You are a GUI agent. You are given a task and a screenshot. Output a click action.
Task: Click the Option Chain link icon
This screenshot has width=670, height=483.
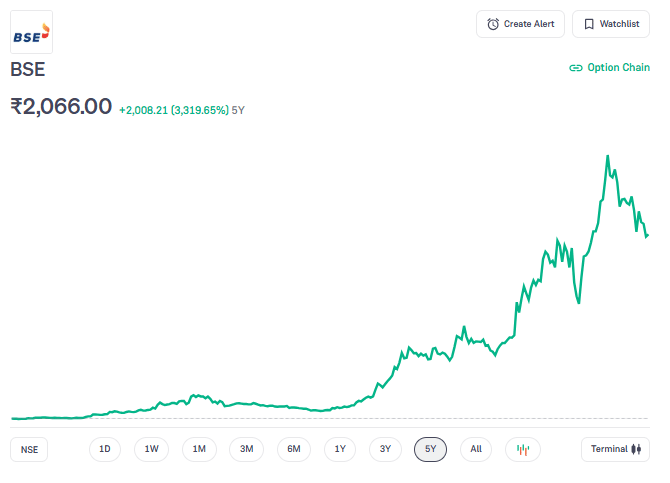point(575,68)
